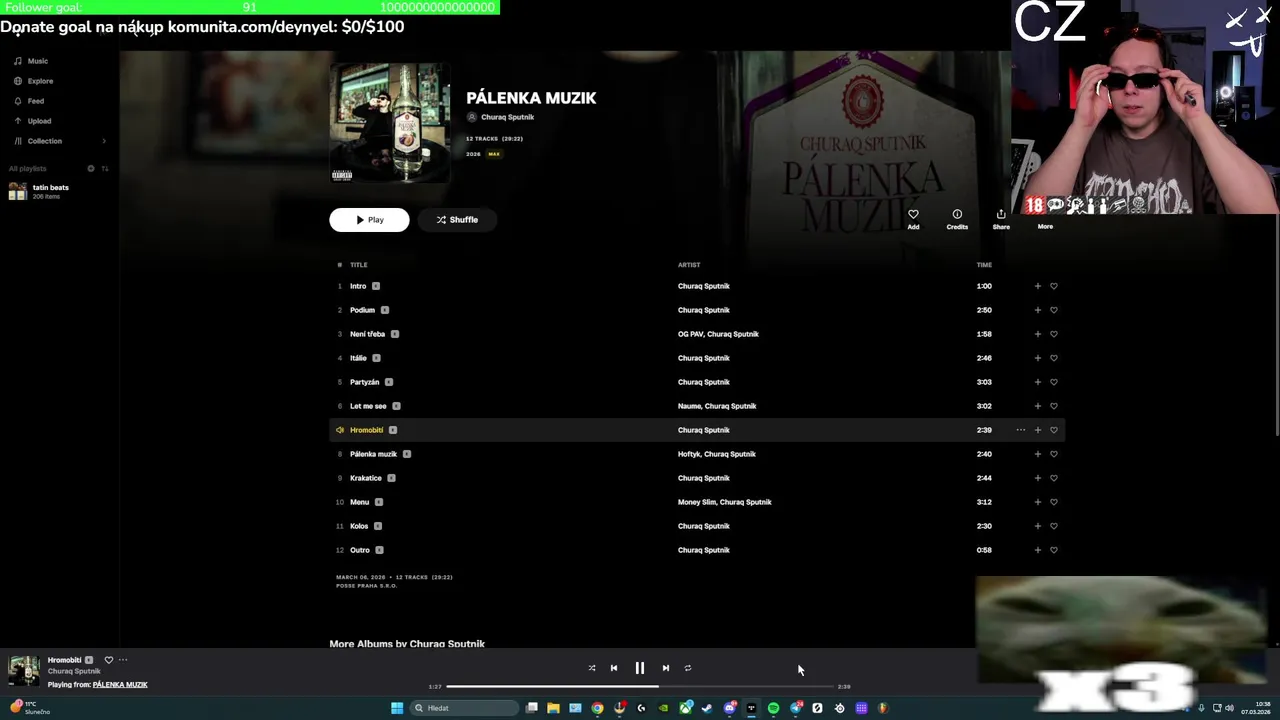Add Krakatice to playlist with plus
This screenshot has height=720, width=1280.
click(1037, 478)
